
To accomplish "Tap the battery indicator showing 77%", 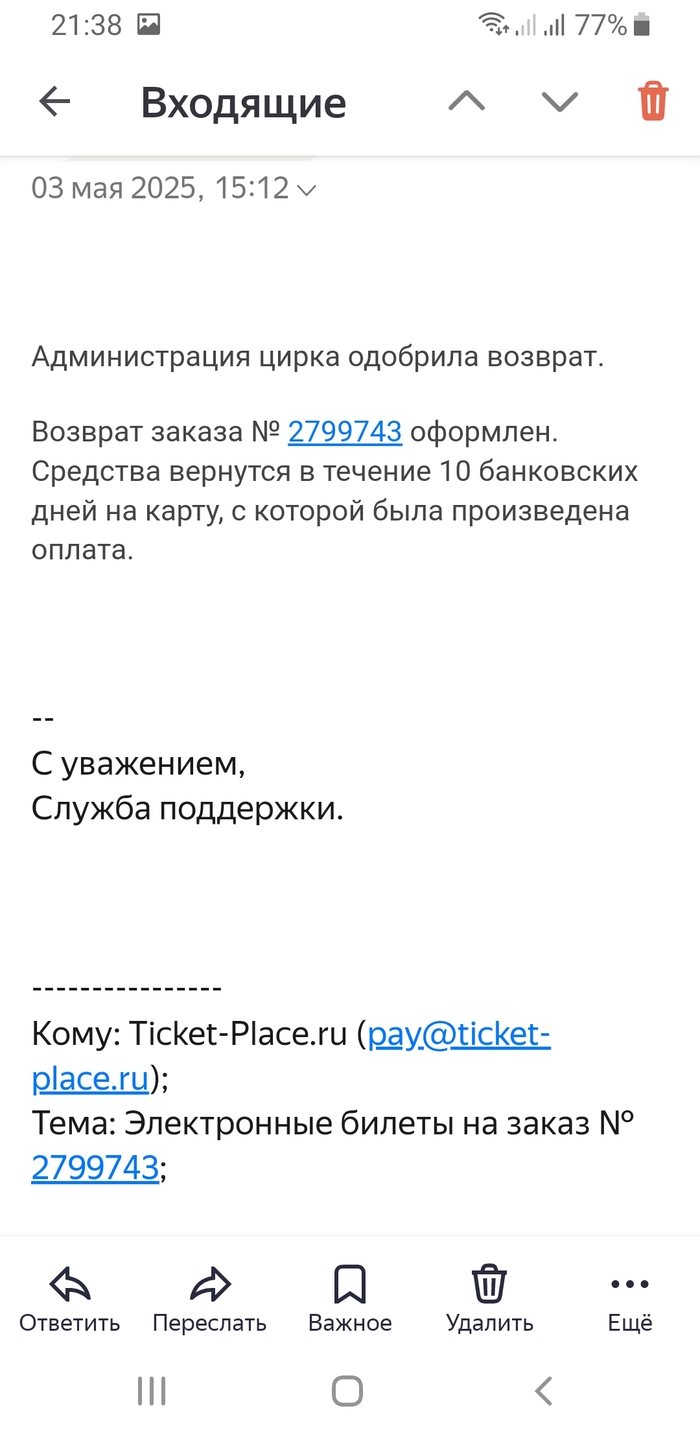I will 642,25.
